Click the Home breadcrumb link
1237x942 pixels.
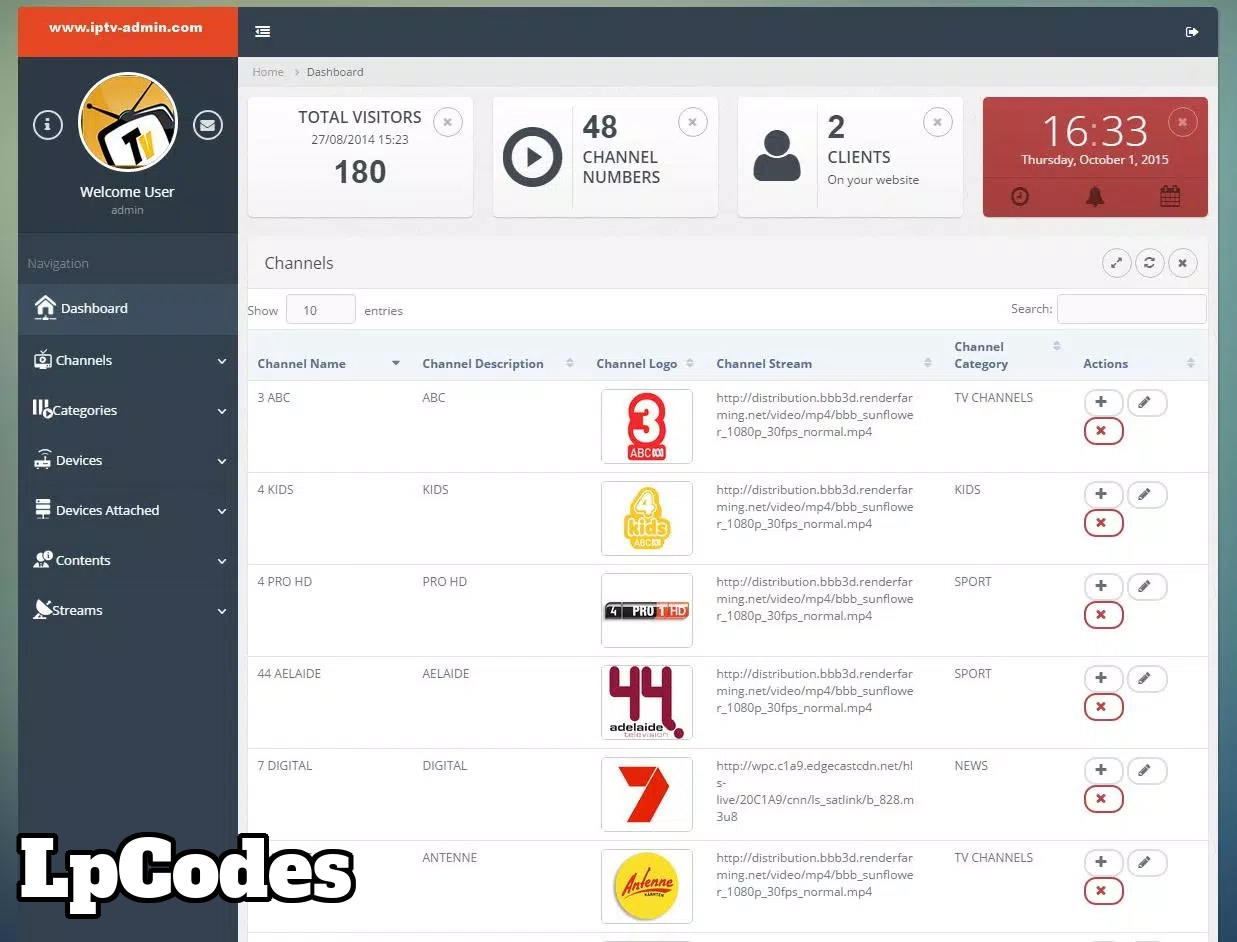coord(268,72)
